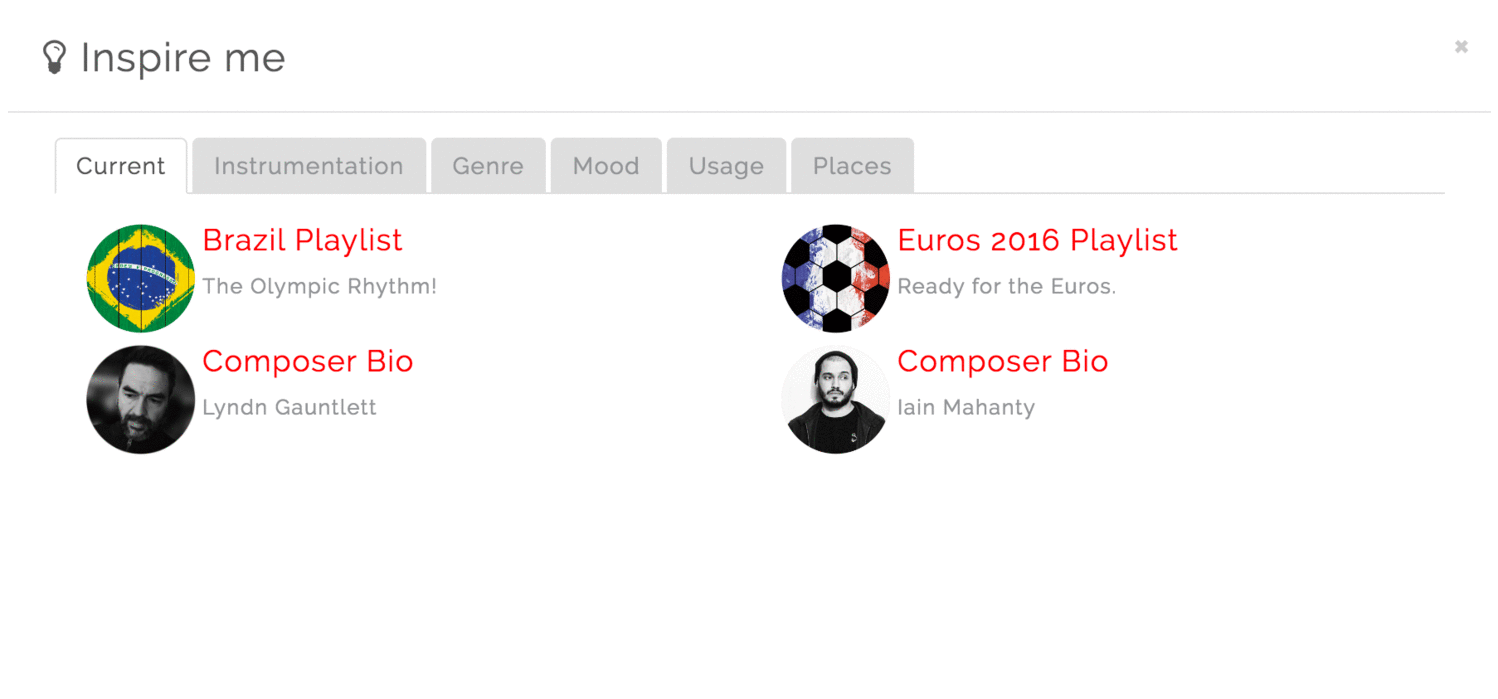Open the Euros 2016 Playlist link

point(1037,240)
